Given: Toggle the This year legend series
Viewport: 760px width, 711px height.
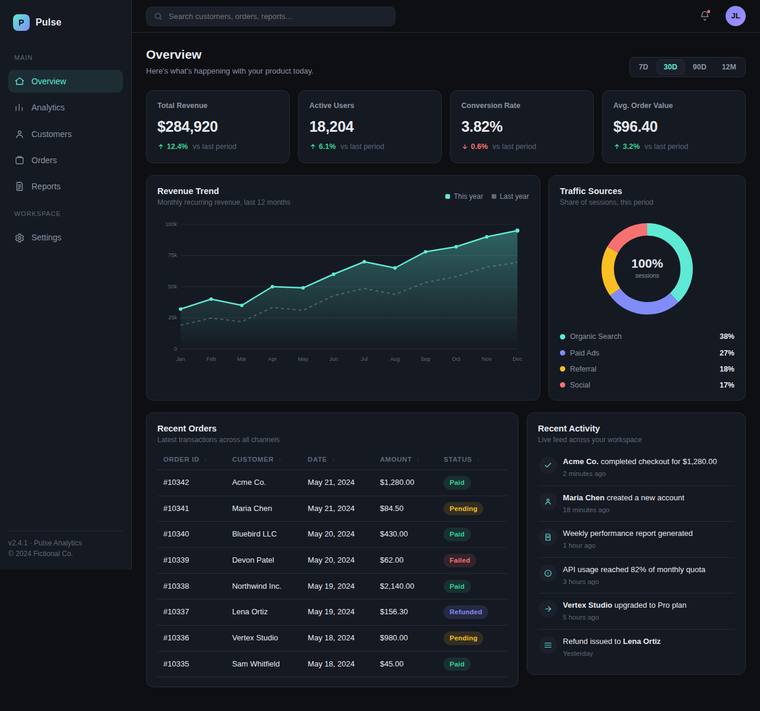Looking at the screenshot, I should click(x=464, y=196).
